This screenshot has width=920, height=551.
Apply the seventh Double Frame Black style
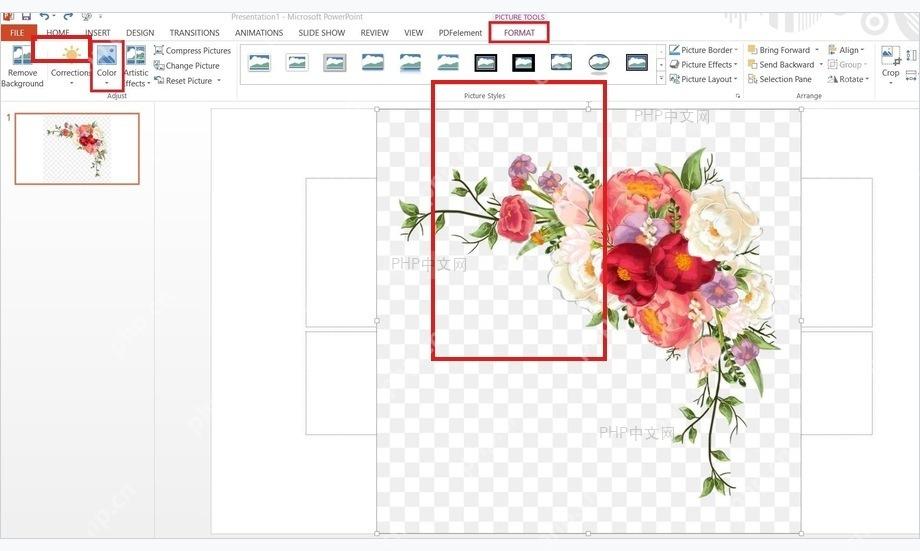pyautogui.click(x=486, y=62)
